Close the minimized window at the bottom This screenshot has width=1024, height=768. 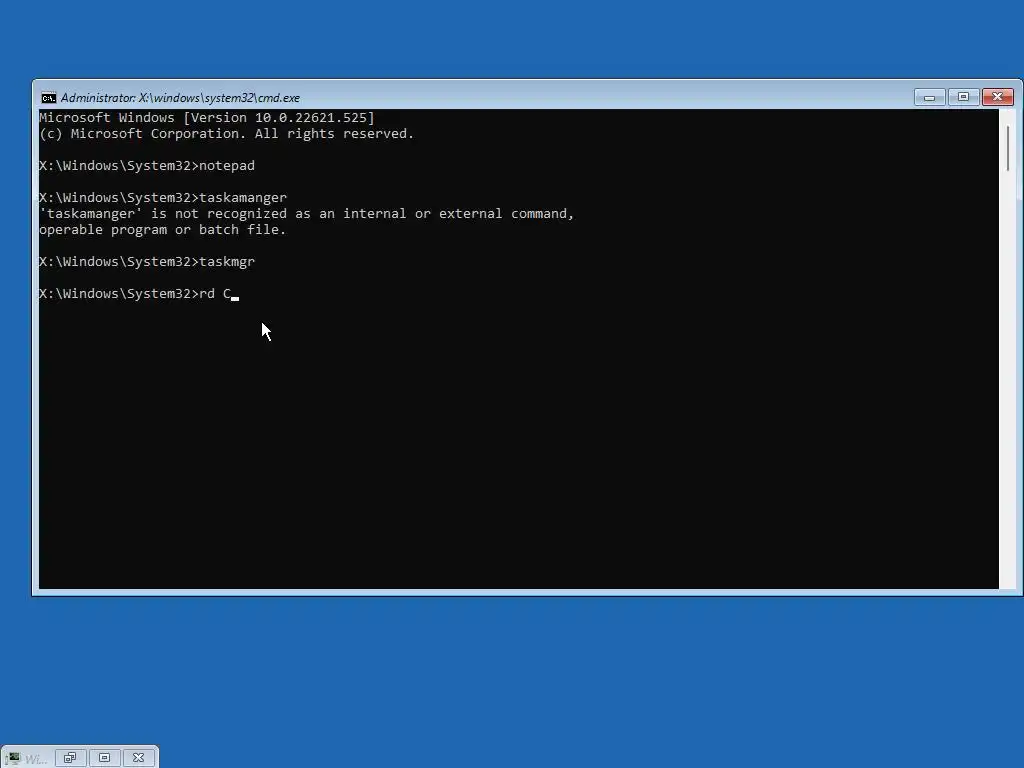(138, 758)
